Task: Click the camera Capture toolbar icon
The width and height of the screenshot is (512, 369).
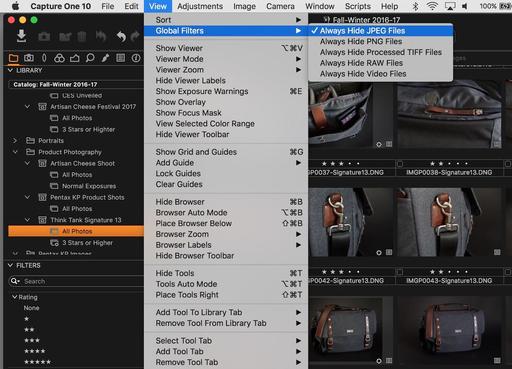Action: [44, 36]
